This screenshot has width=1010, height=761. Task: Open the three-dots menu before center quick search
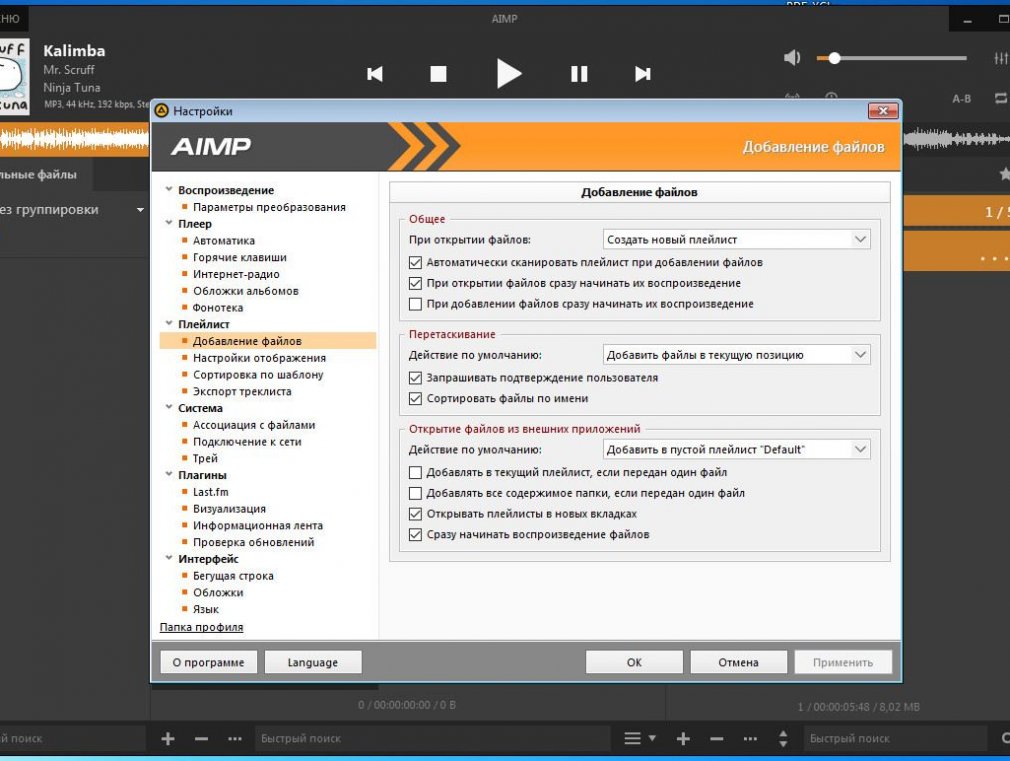coord(235,738)
